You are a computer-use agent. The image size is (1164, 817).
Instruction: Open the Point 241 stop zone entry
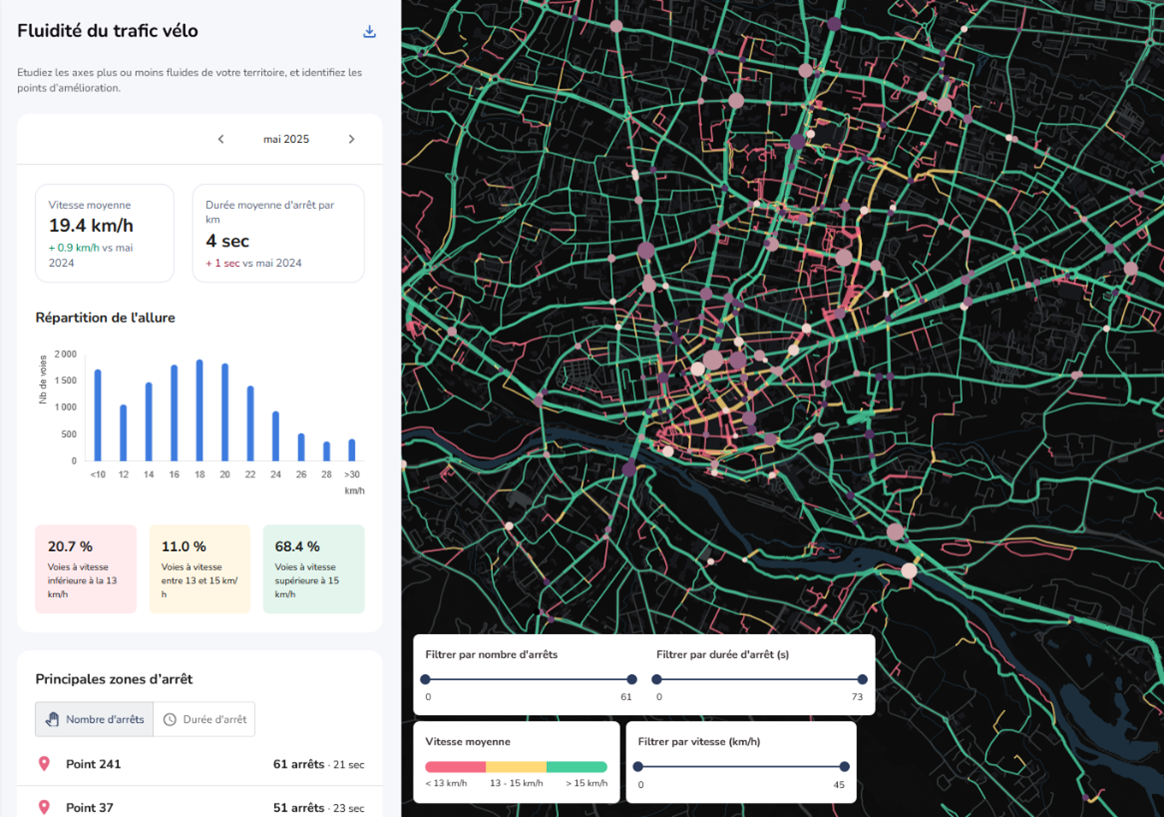(94, 764)
